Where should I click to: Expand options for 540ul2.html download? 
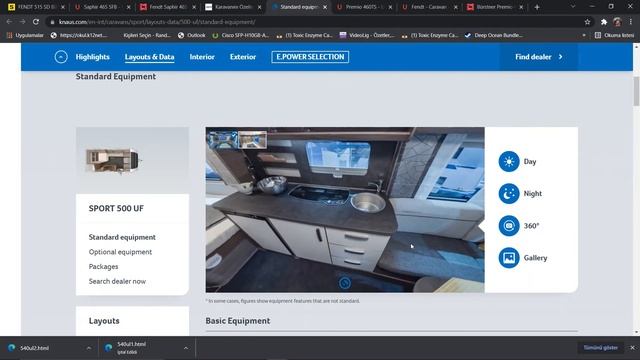click(89, 348)
